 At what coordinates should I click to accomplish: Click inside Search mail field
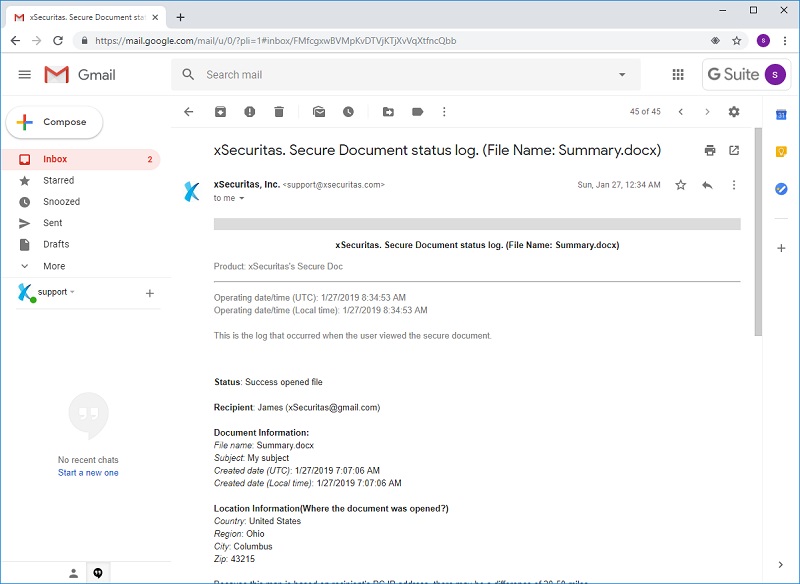click(x=406, y=74)
